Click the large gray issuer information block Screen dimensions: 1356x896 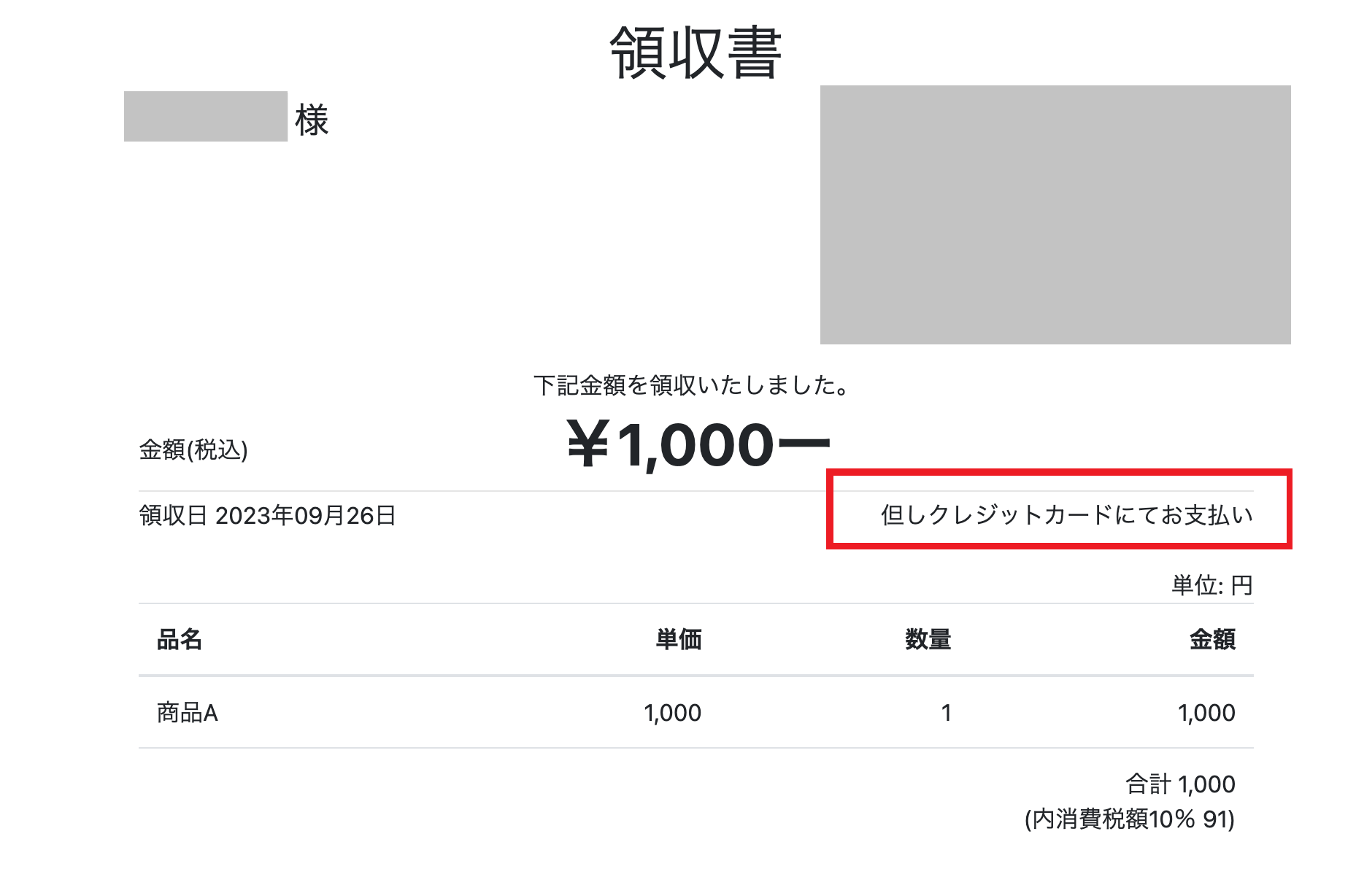click(x=1055, y=215)
